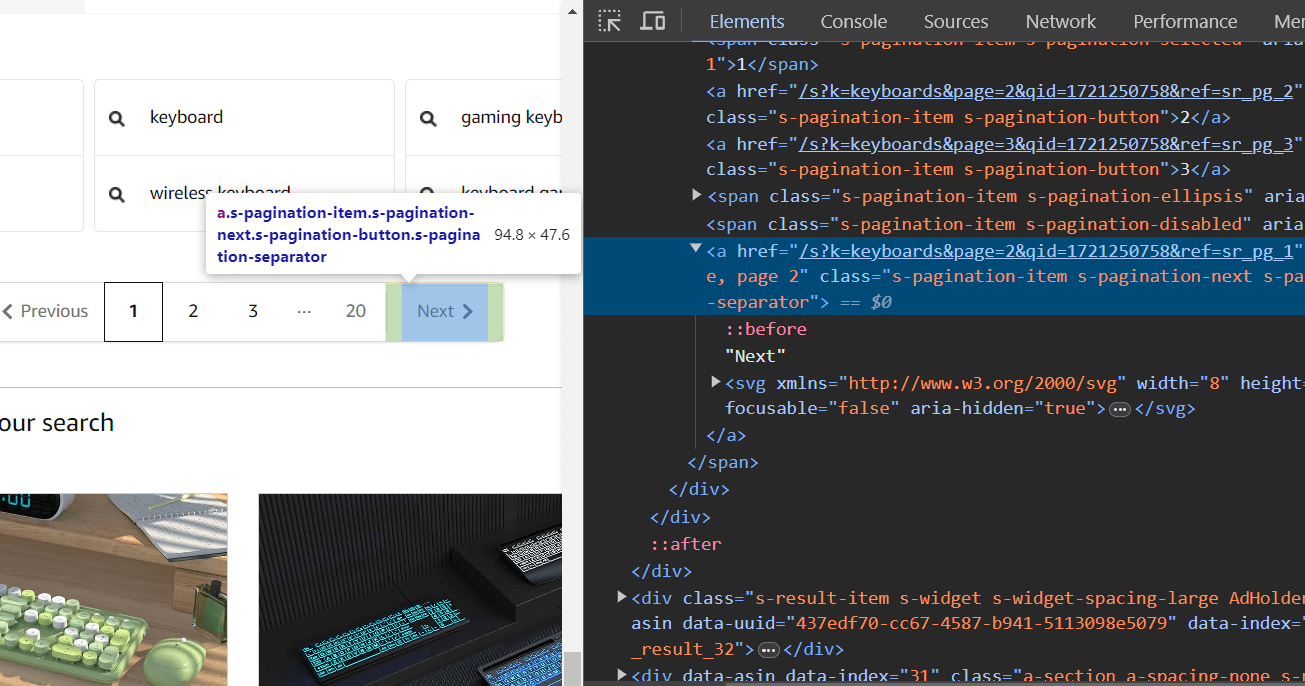
Task: Click the ellipsis badge inside the svg element
Action: point(1120,409)
